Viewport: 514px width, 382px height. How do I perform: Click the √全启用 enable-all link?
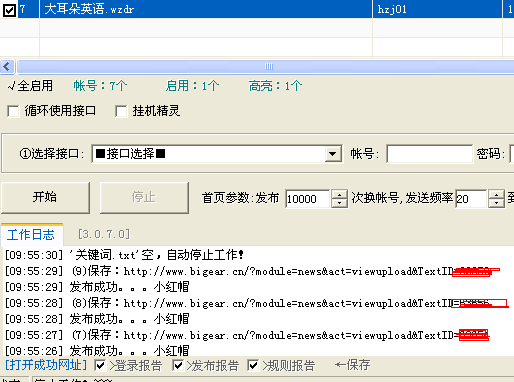click(x=30, y=86)
